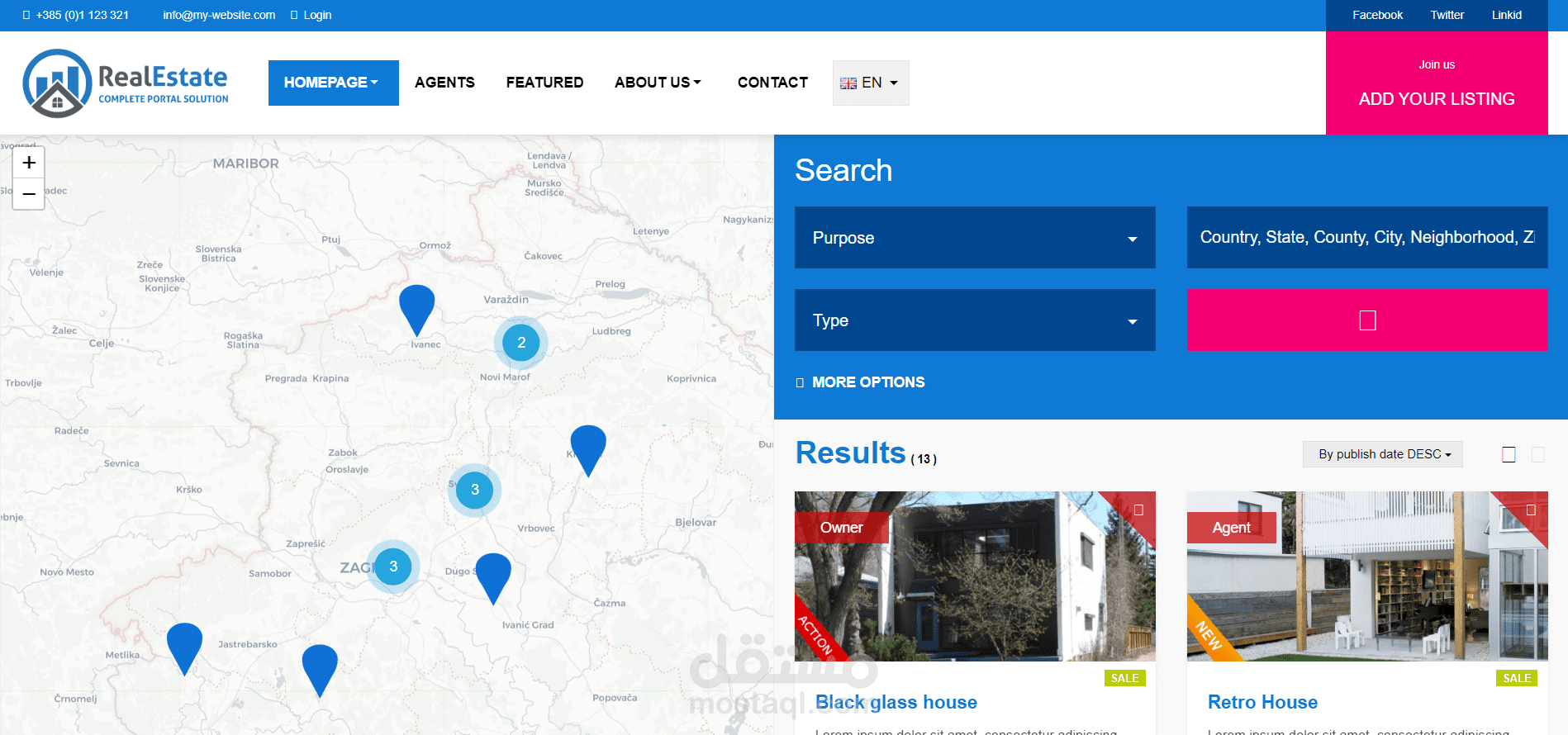Viewport: 1568px width, 735px height.
Task: Expand the ABOUT US menu
Action: coord(658,83)
